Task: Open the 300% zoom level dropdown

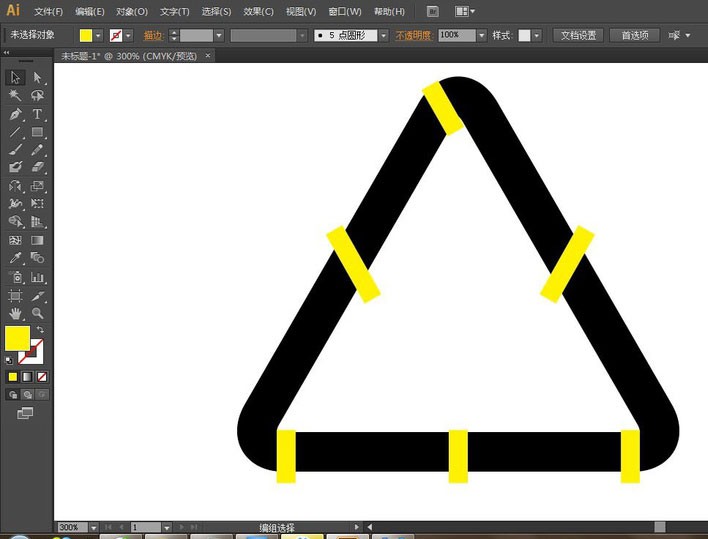Action: (x=94, y=527)
